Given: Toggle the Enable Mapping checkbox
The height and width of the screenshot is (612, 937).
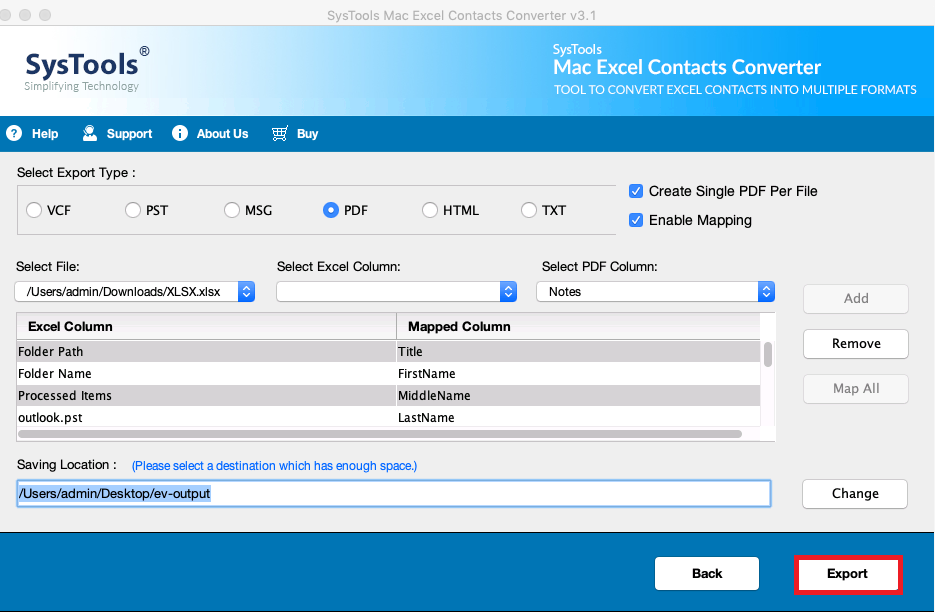Looking at the screenshot, I should coord(636,220).
